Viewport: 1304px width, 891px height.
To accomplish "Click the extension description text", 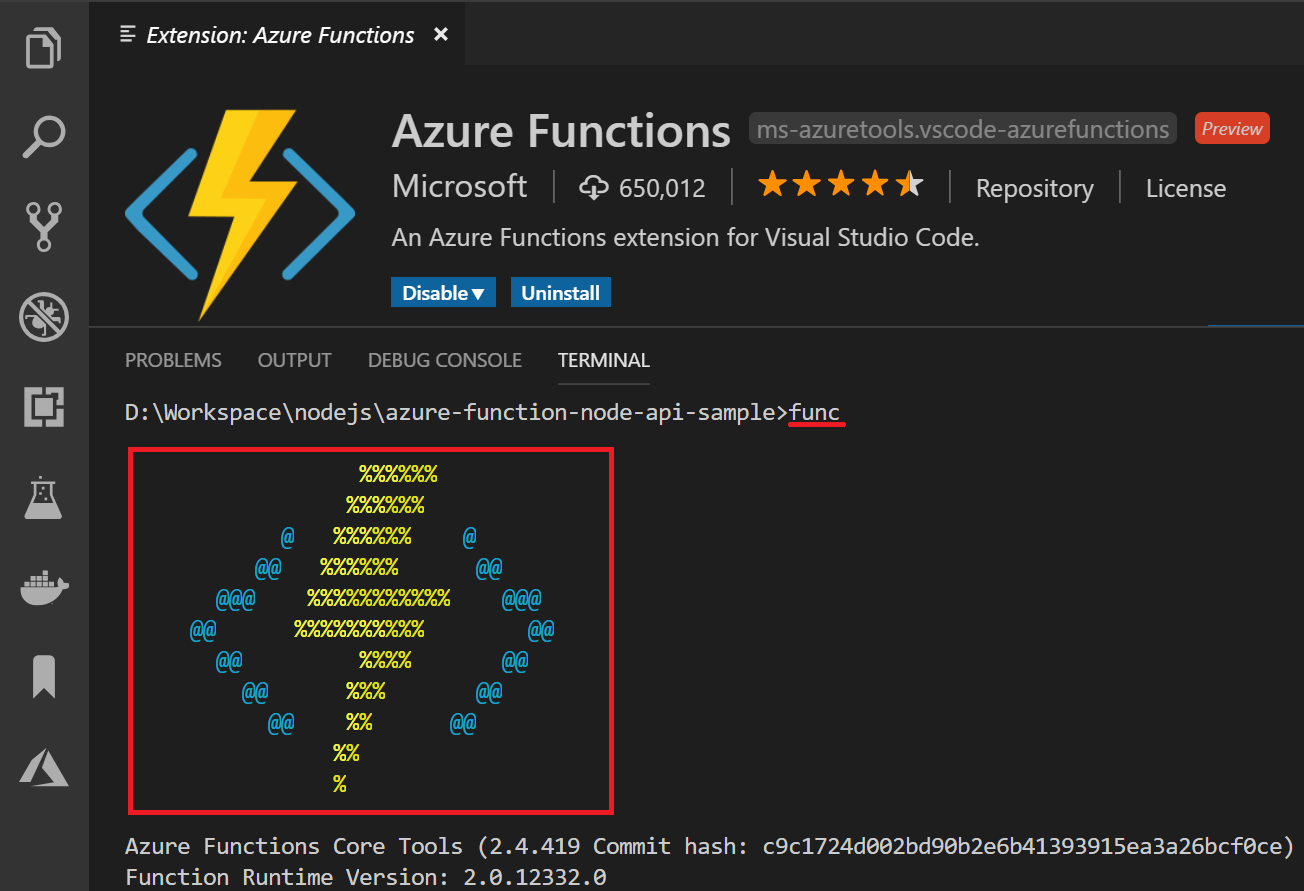I will 685,238.
